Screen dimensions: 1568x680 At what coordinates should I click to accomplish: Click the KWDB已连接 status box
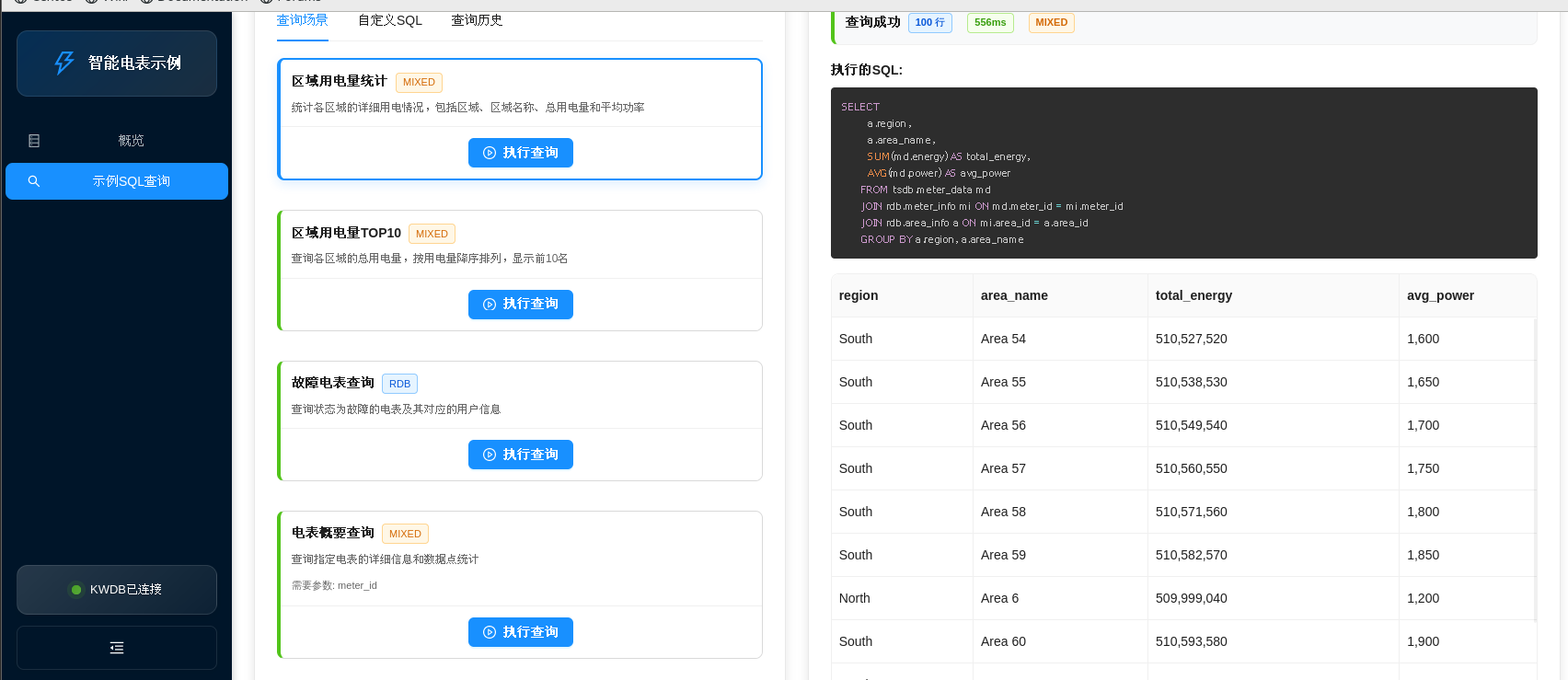tap(117, 590)
